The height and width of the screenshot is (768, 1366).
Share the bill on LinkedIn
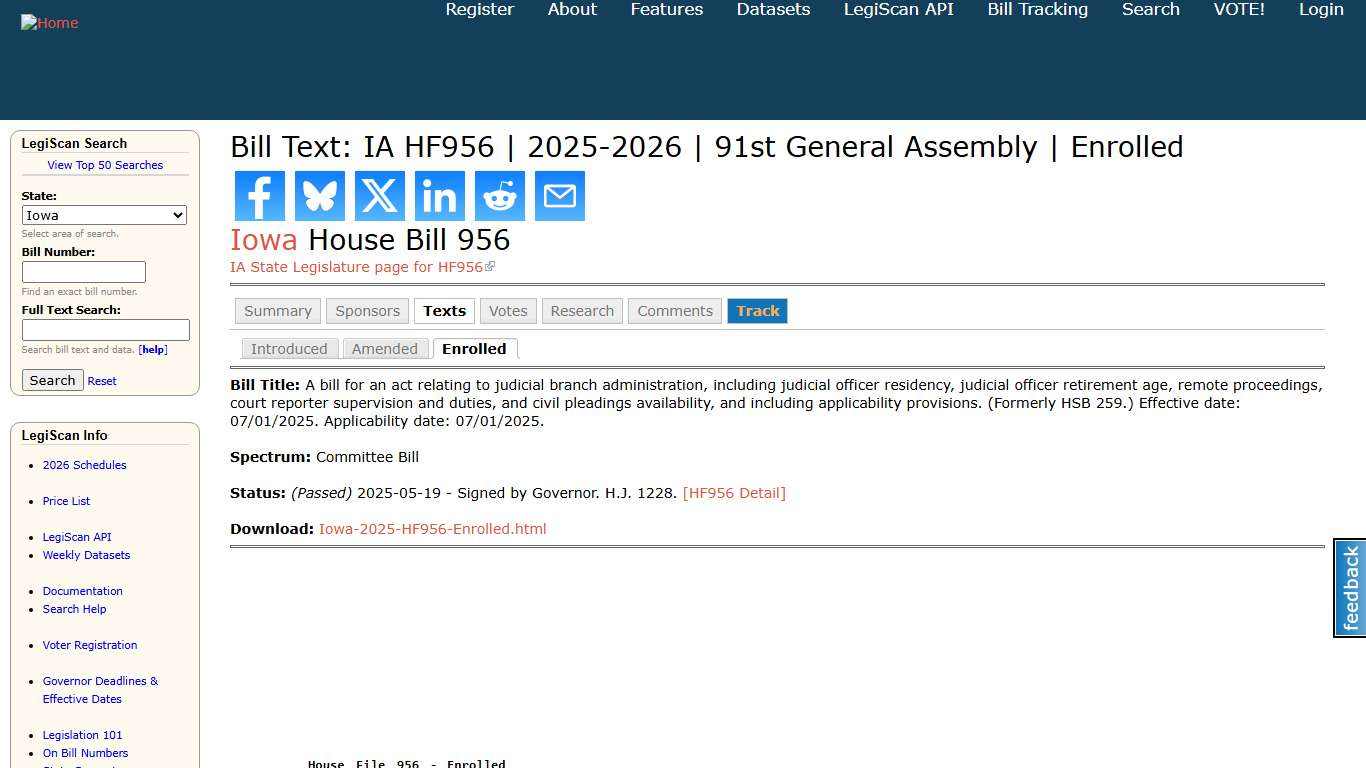(x=439, y=195)
